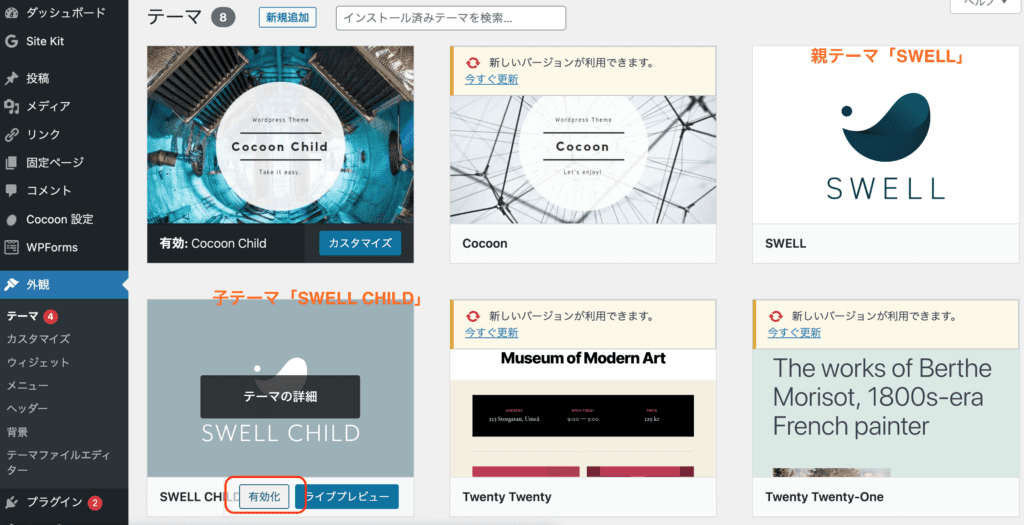Click the update icon on Twenty Twenty-One card
The width and height of the screenshot is (1024, 525).
(775, 317)
